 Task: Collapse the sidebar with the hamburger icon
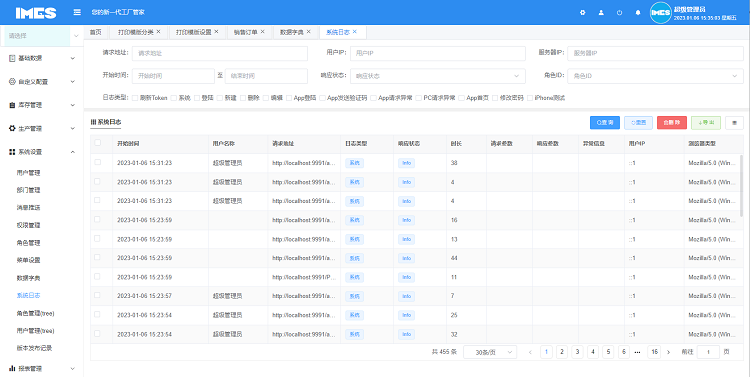tap(77, 12)
